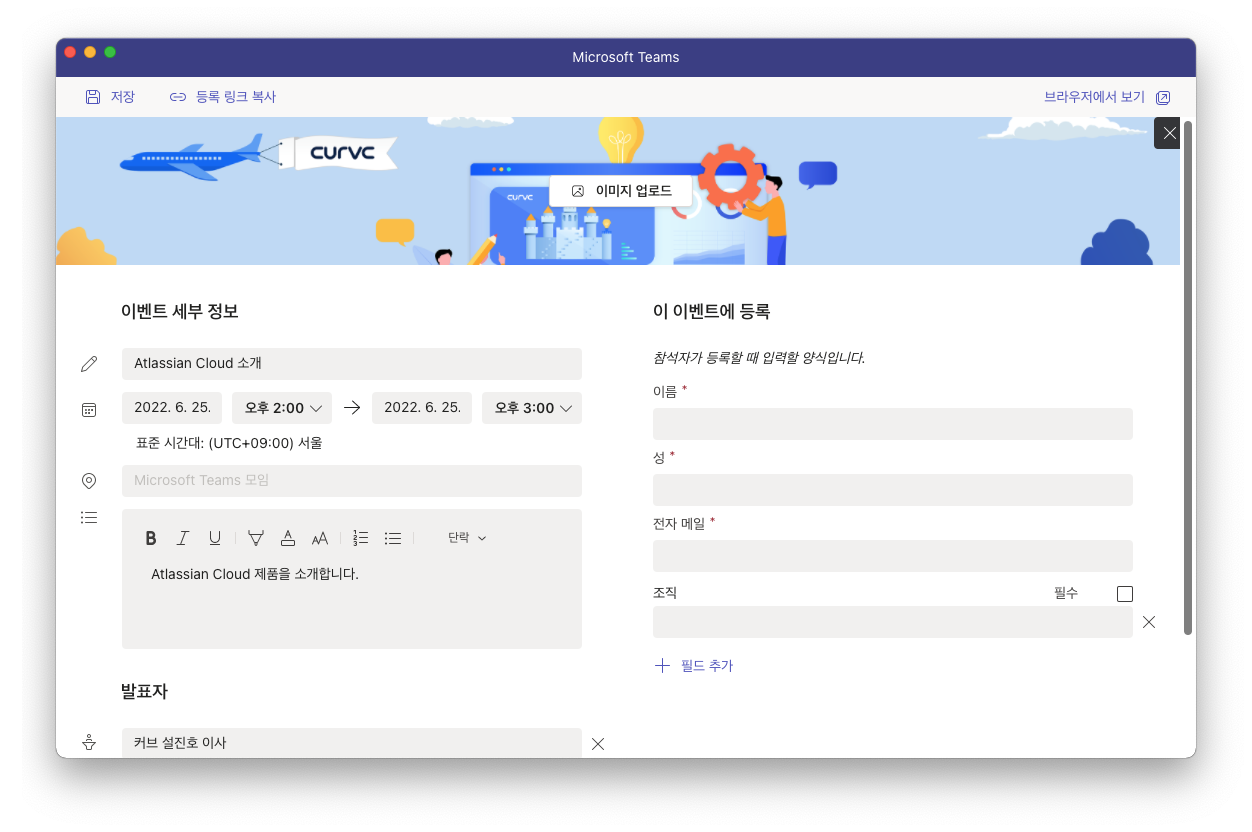Click the email (전자 메일) input field
1252x832 pixels.
click(x=893, y=556)
